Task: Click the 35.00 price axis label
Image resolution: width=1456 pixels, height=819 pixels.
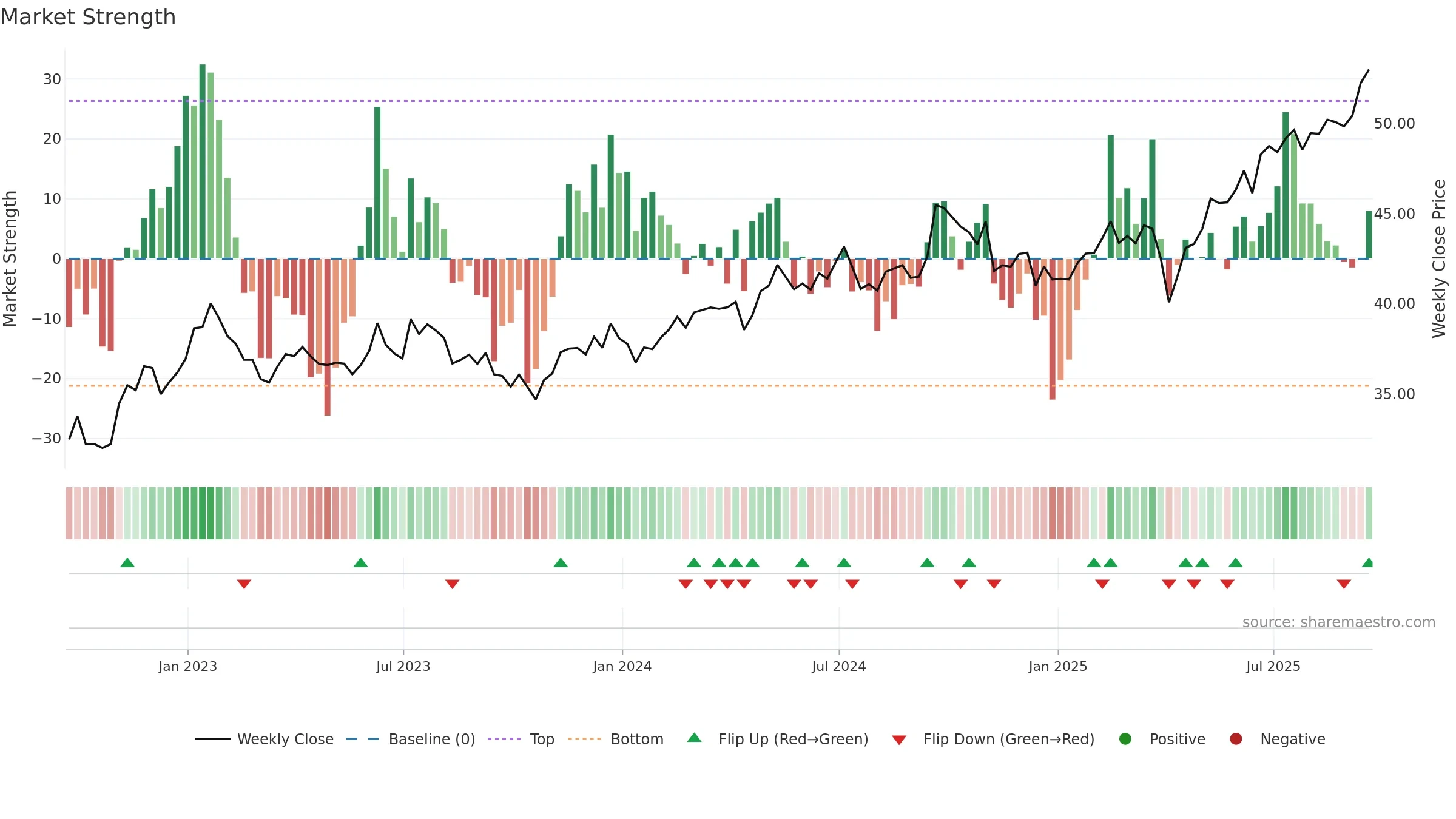Action: 1394,394
